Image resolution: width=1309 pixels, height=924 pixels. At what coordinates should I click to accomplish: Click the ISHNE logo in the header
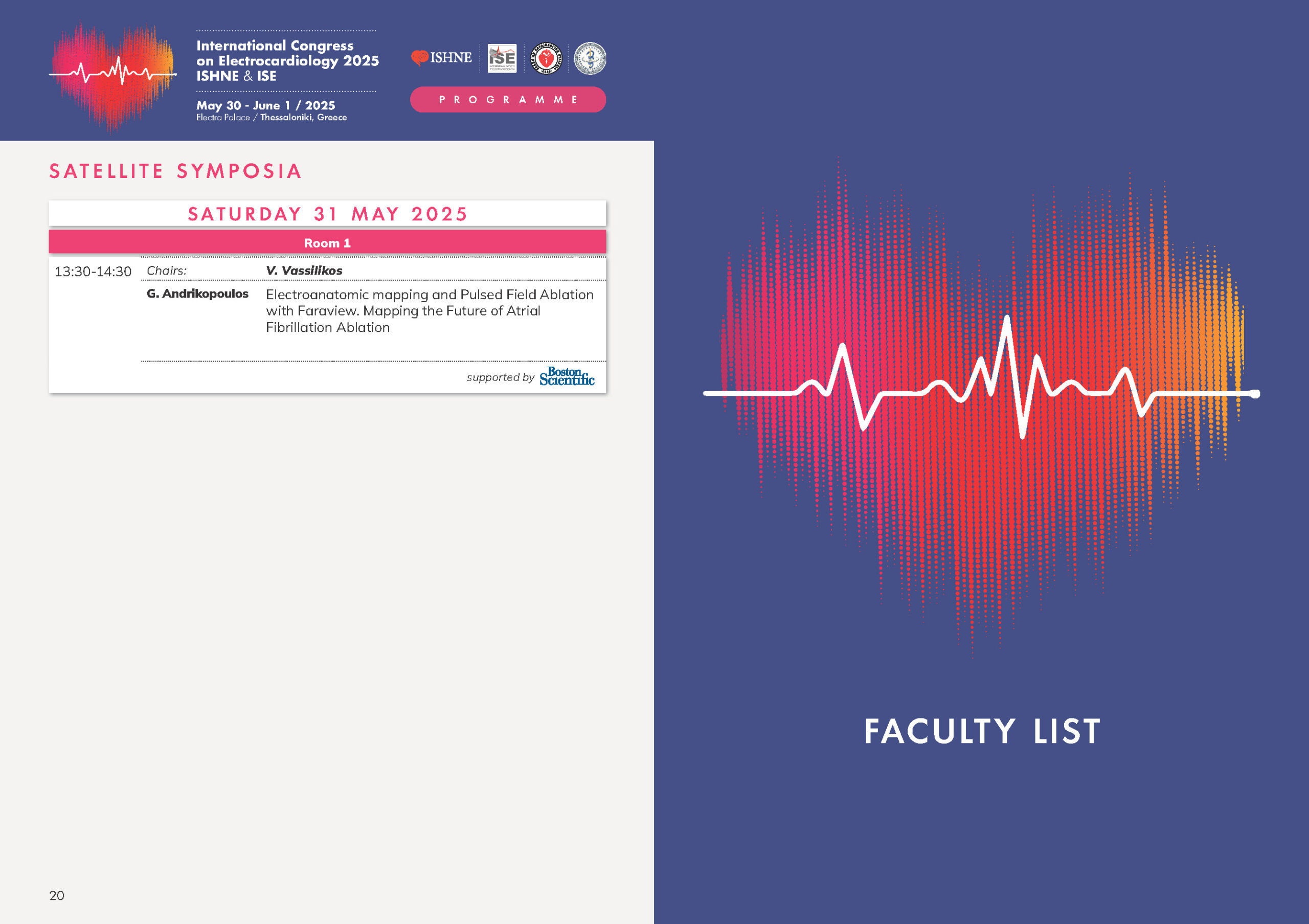442,58
